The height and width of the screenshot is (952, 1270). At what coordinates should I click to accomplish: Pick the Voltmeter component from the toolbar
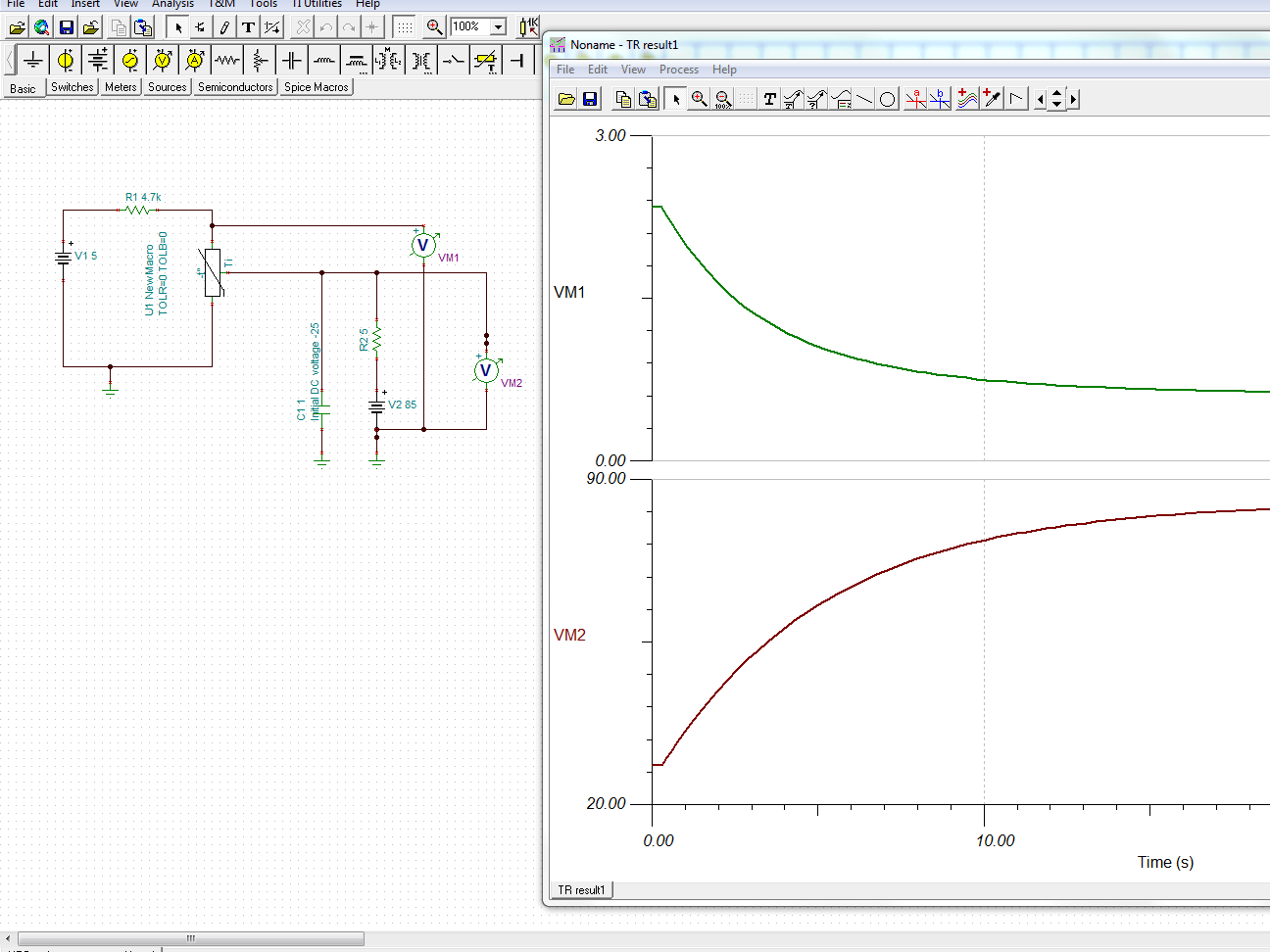point(163,60)
